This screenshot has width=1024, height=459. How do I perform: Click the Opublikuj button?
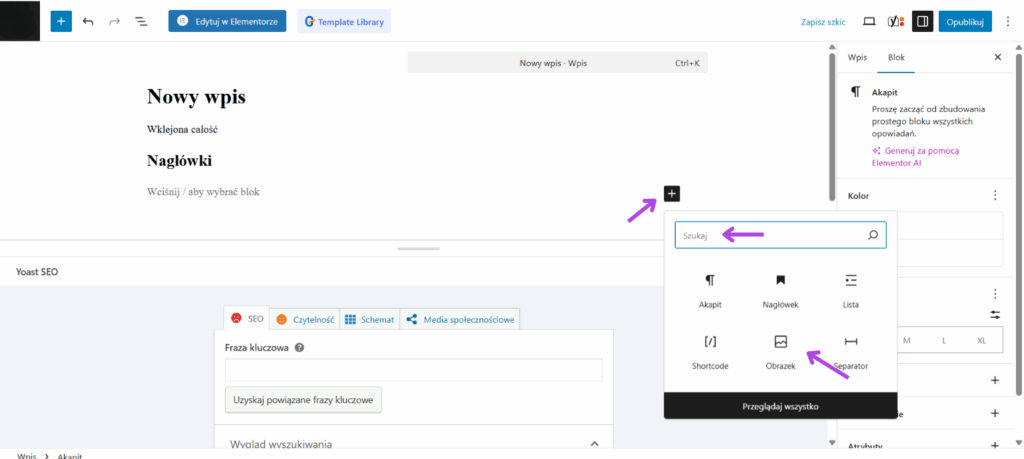(x=964, y=21)
